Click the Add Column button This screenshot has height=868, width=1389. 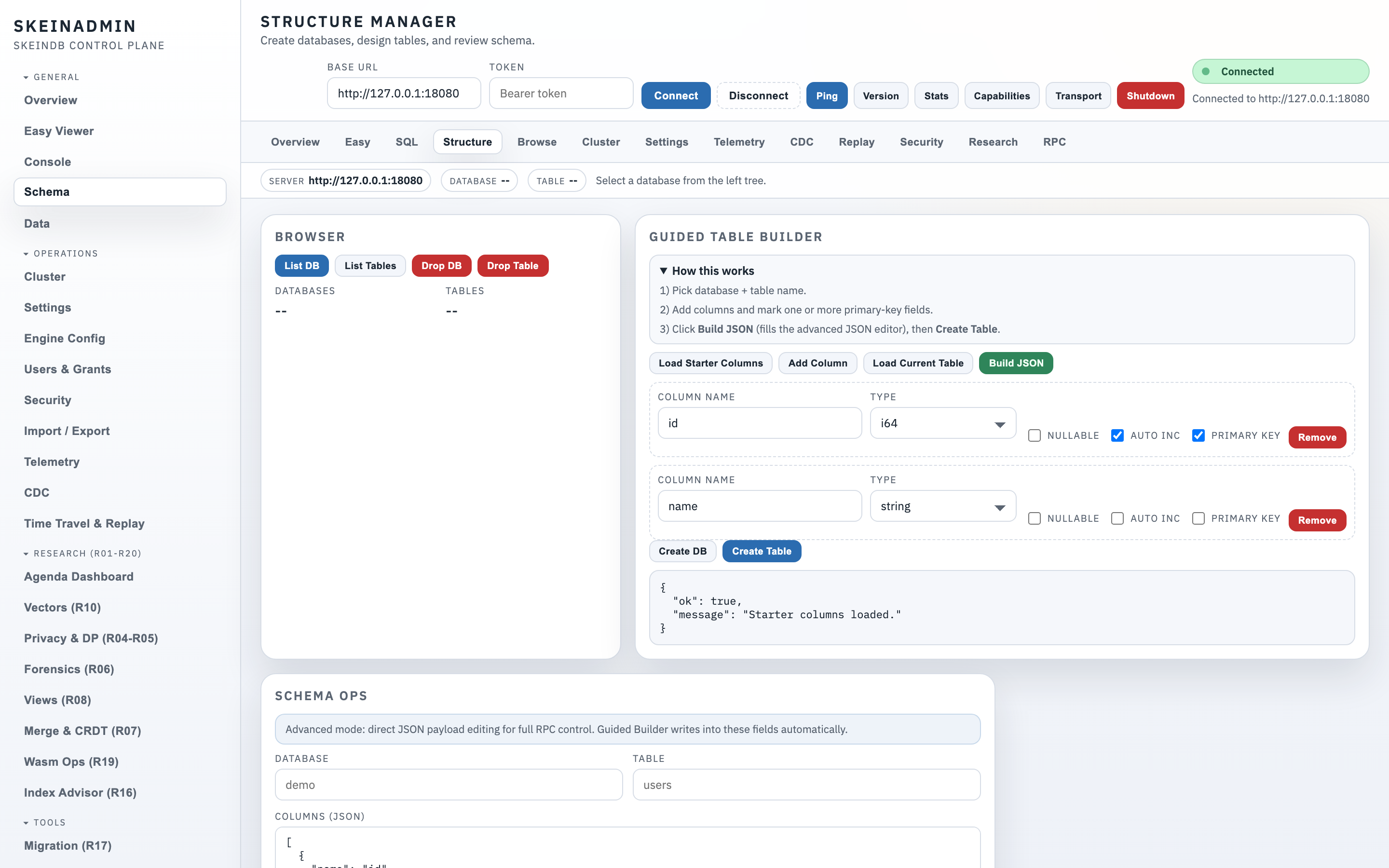point(817,363)
